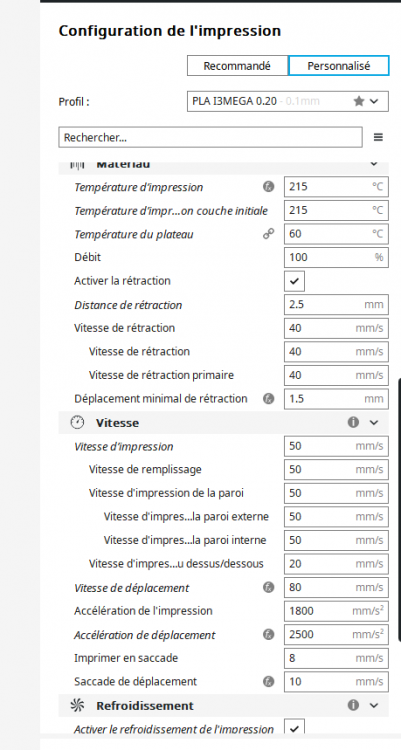Click function icon next to Température d'impression
This screenshot has height=750, width=401.
tap(269, 187)
